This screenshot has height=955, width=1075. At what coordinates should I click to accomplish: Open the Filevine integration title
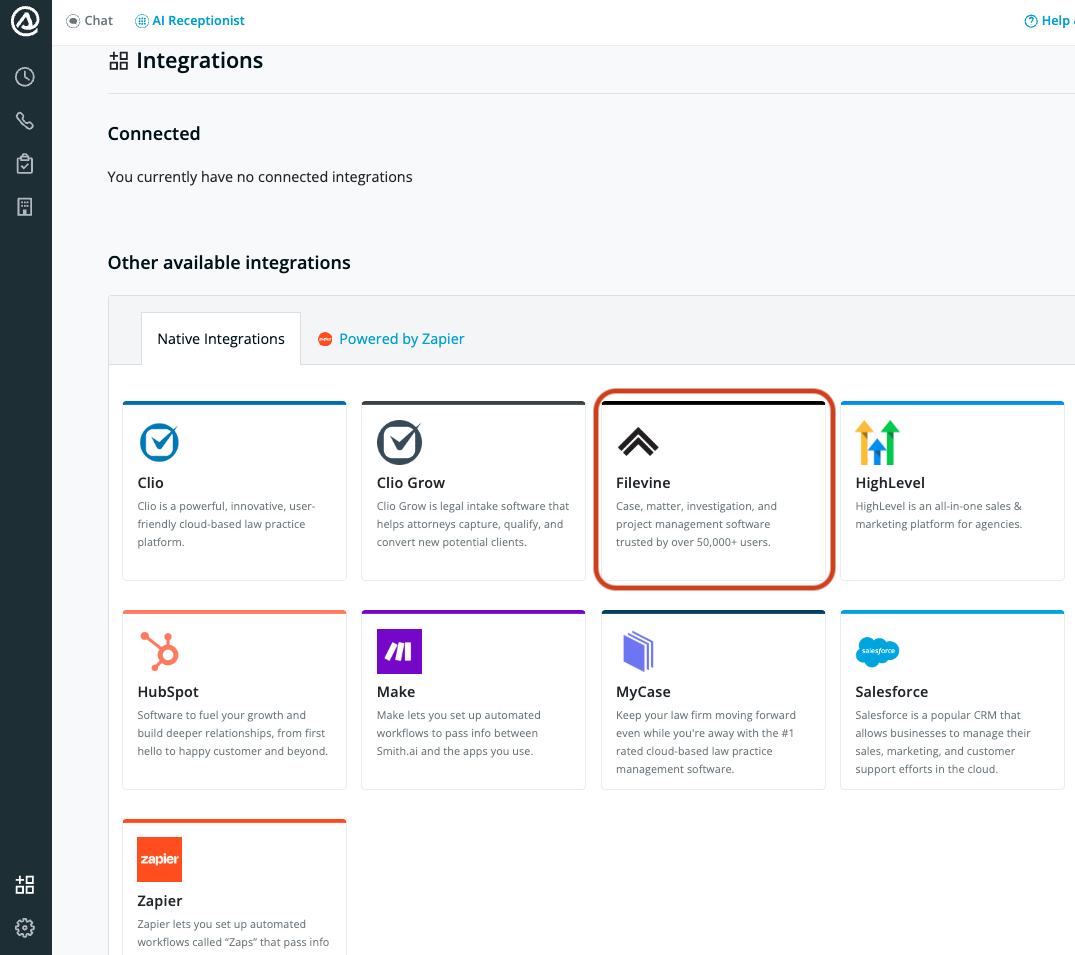coord(643,483)
